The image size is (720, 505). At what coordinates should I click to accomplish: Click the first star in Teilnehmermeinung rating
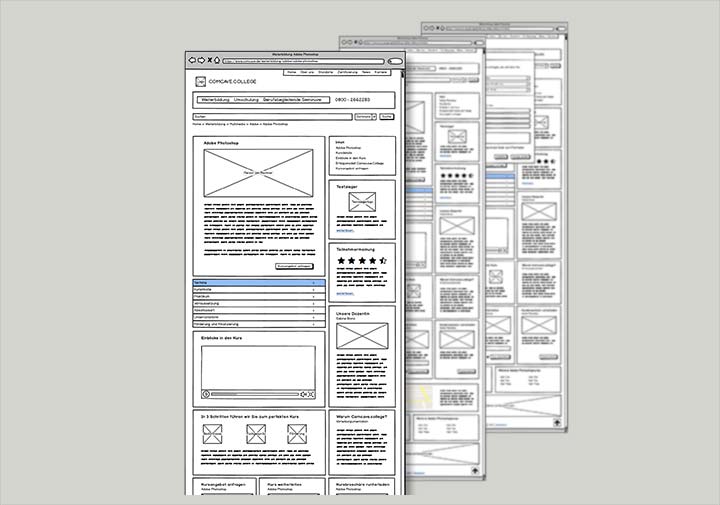(342, 261)
